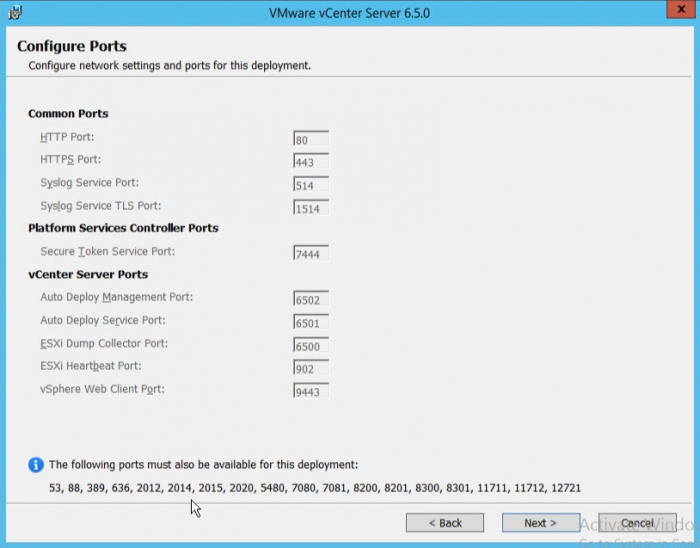Click the "HTTP Port:" label
The height and width of the screenshot is (548, 700).
point(67,137)
